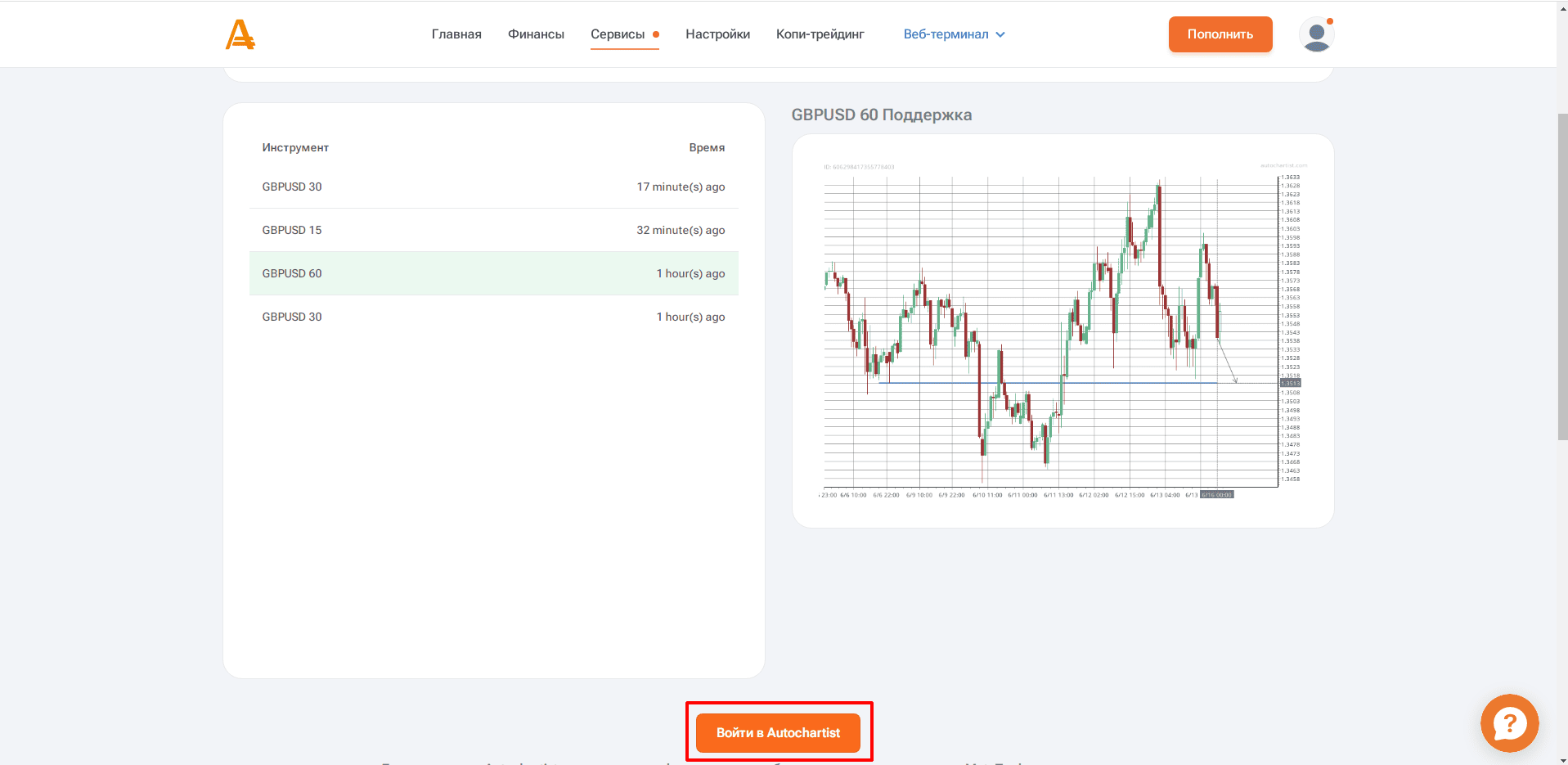Click the Пополнить button
This screenshot has width=1568, height=765.
pos(1220,34)
